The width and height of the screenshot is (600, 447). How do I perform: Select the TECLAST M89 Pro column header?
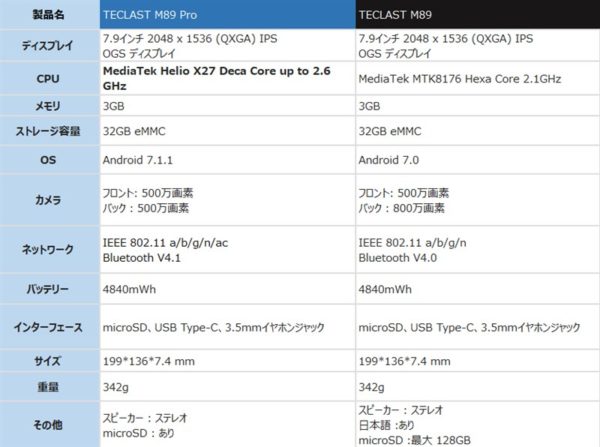click(228, 14)
